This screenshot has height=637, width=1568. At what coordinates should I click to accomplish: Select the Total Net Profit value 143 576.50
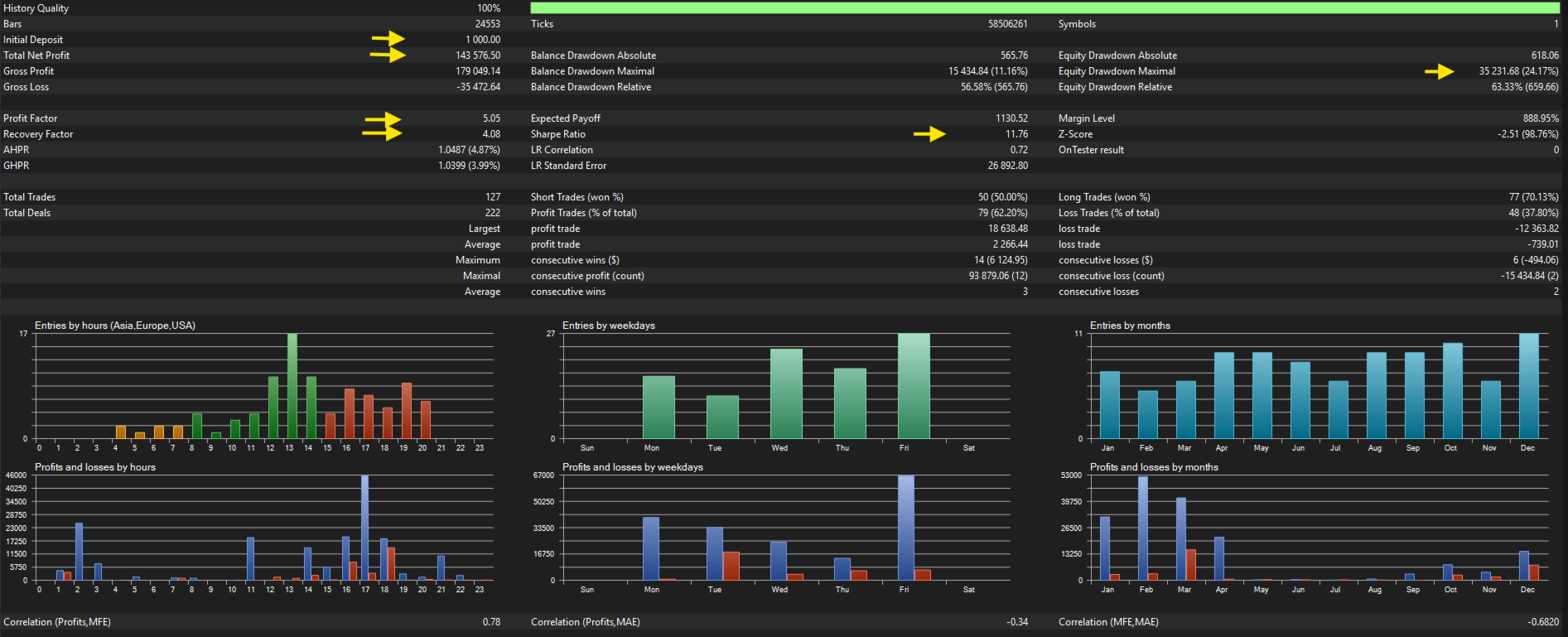click(x=478, y=55)
